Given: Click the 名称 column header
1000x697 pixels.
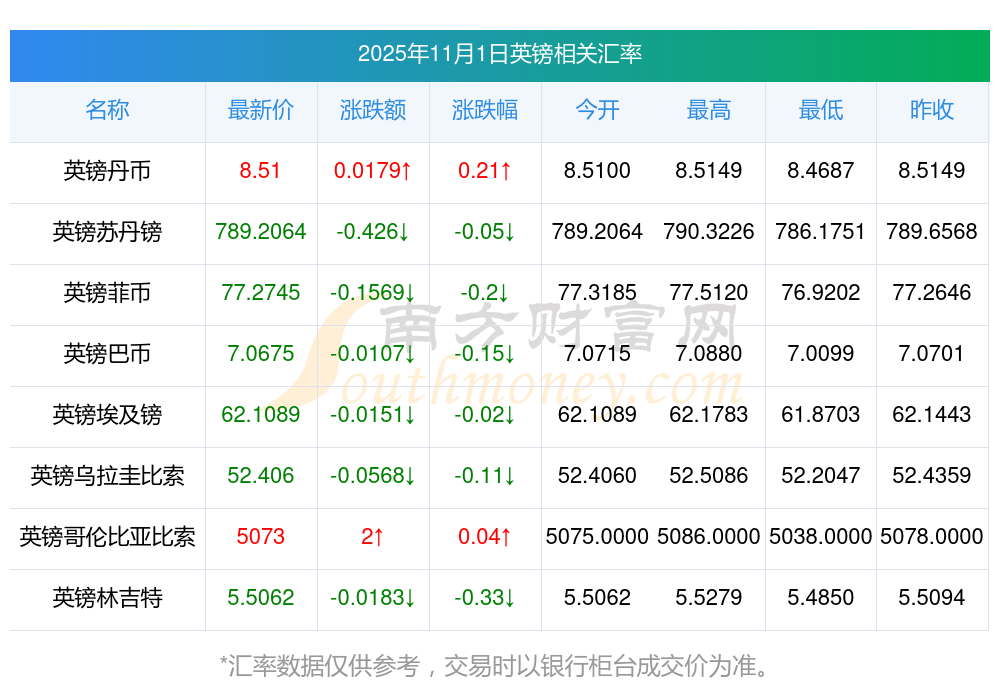Looking at the screenshot, I should [107, 111].
